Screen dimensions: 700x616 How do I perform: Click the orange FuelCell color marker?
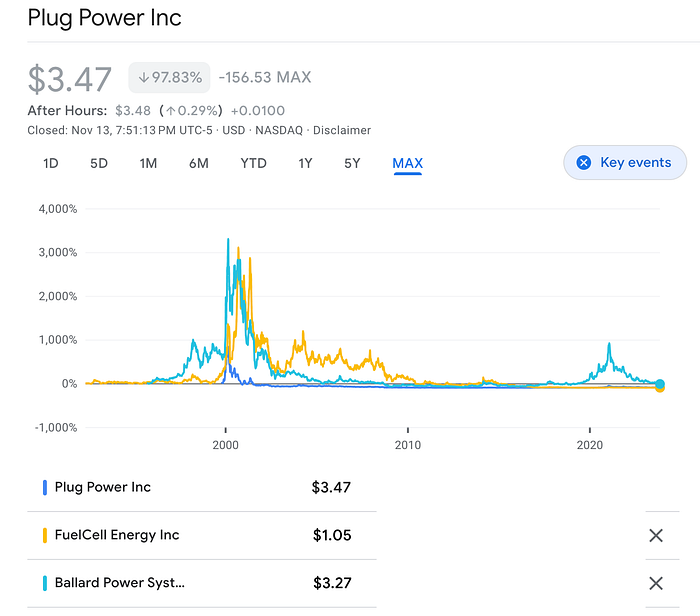click(45, 535)
